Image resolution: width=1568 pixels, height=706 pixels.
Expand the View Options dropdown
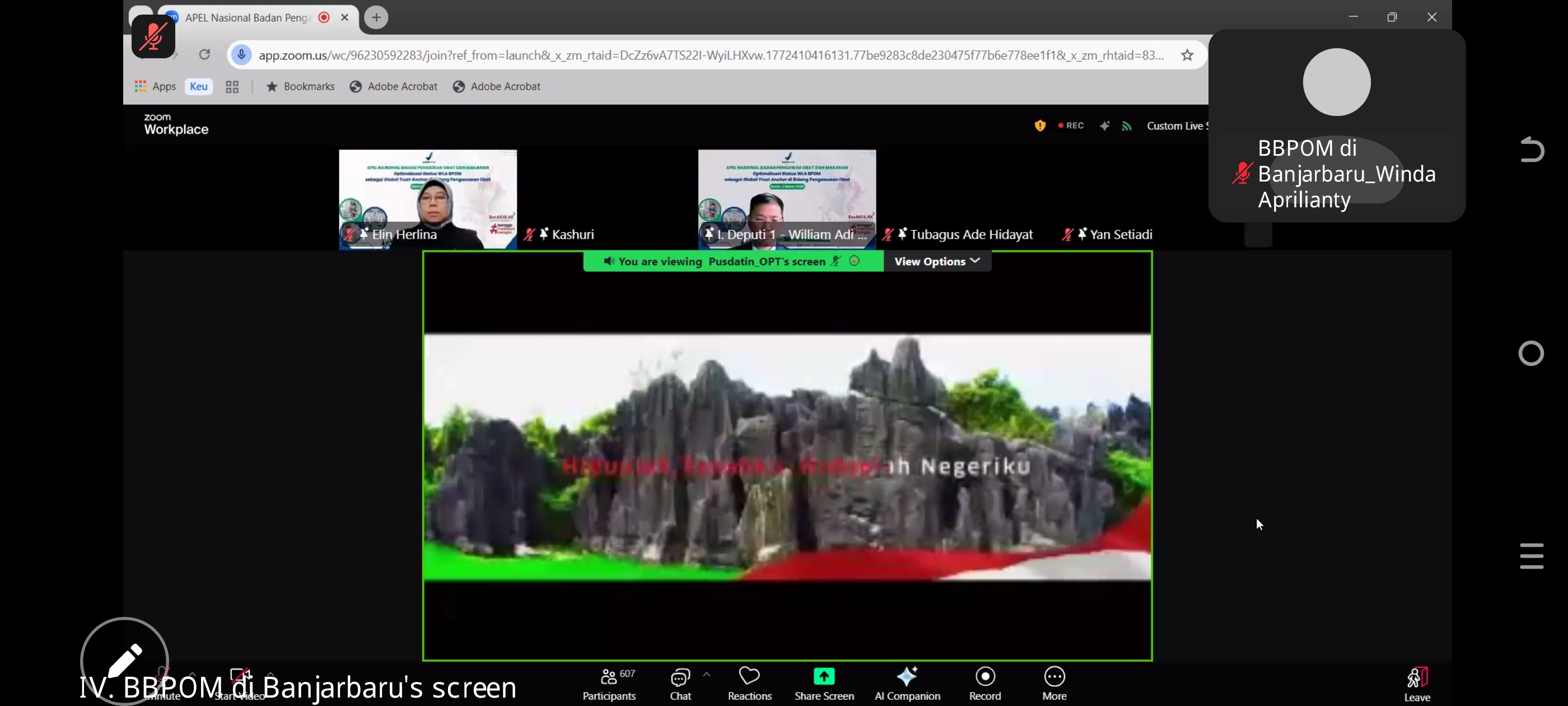tap(937, 261)
